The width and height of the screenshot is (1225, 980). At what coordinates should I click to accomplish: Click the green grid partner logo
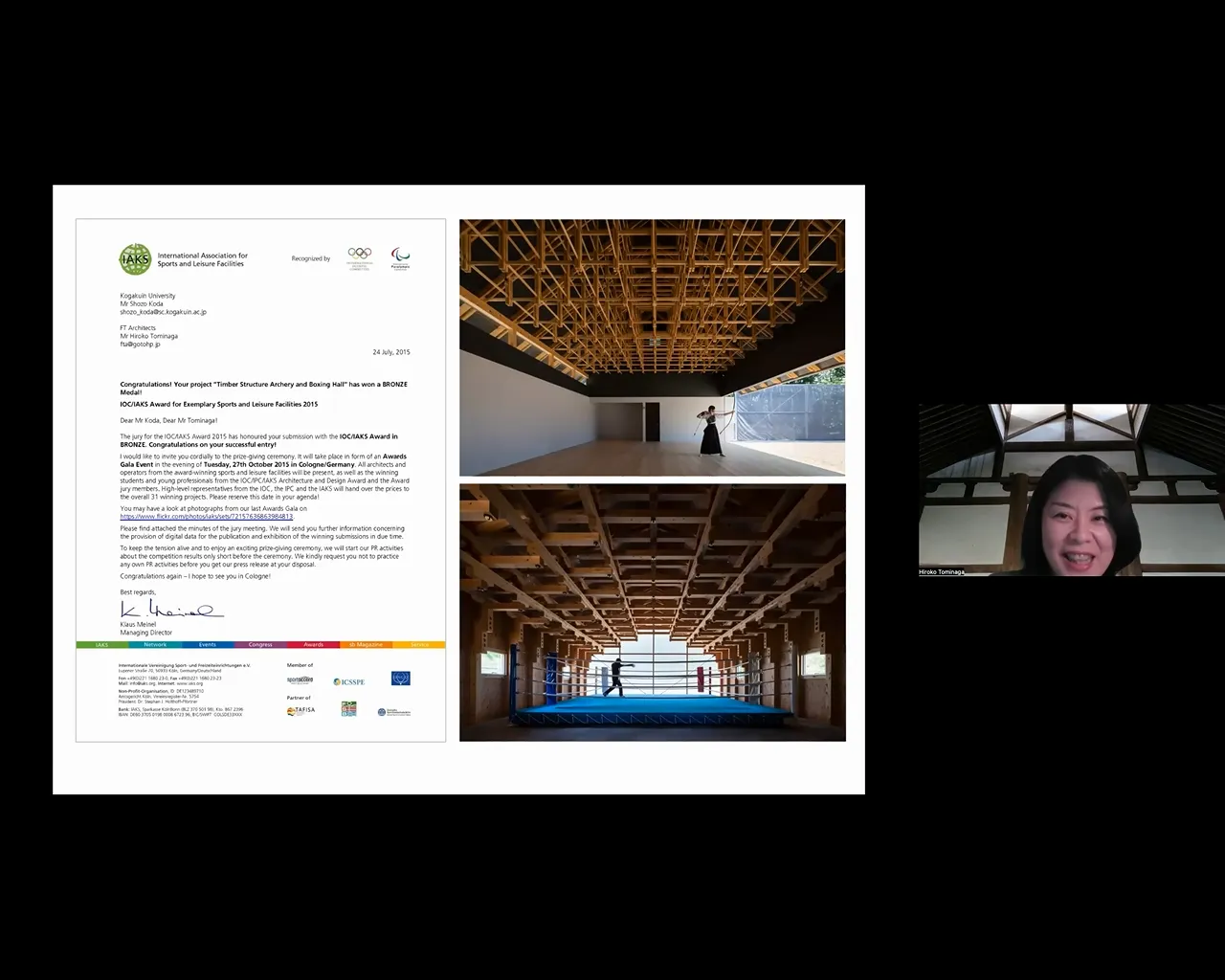tap(348, 709)
